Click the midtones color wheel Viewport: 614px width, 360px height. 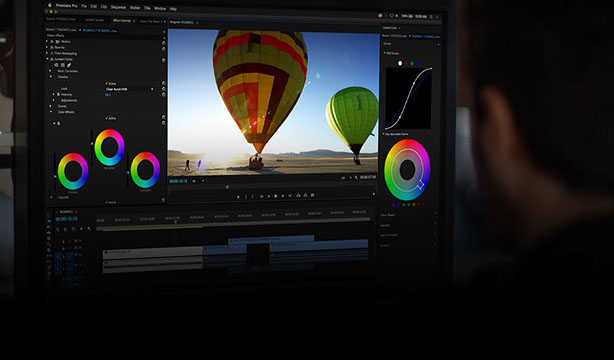(110, 147)
